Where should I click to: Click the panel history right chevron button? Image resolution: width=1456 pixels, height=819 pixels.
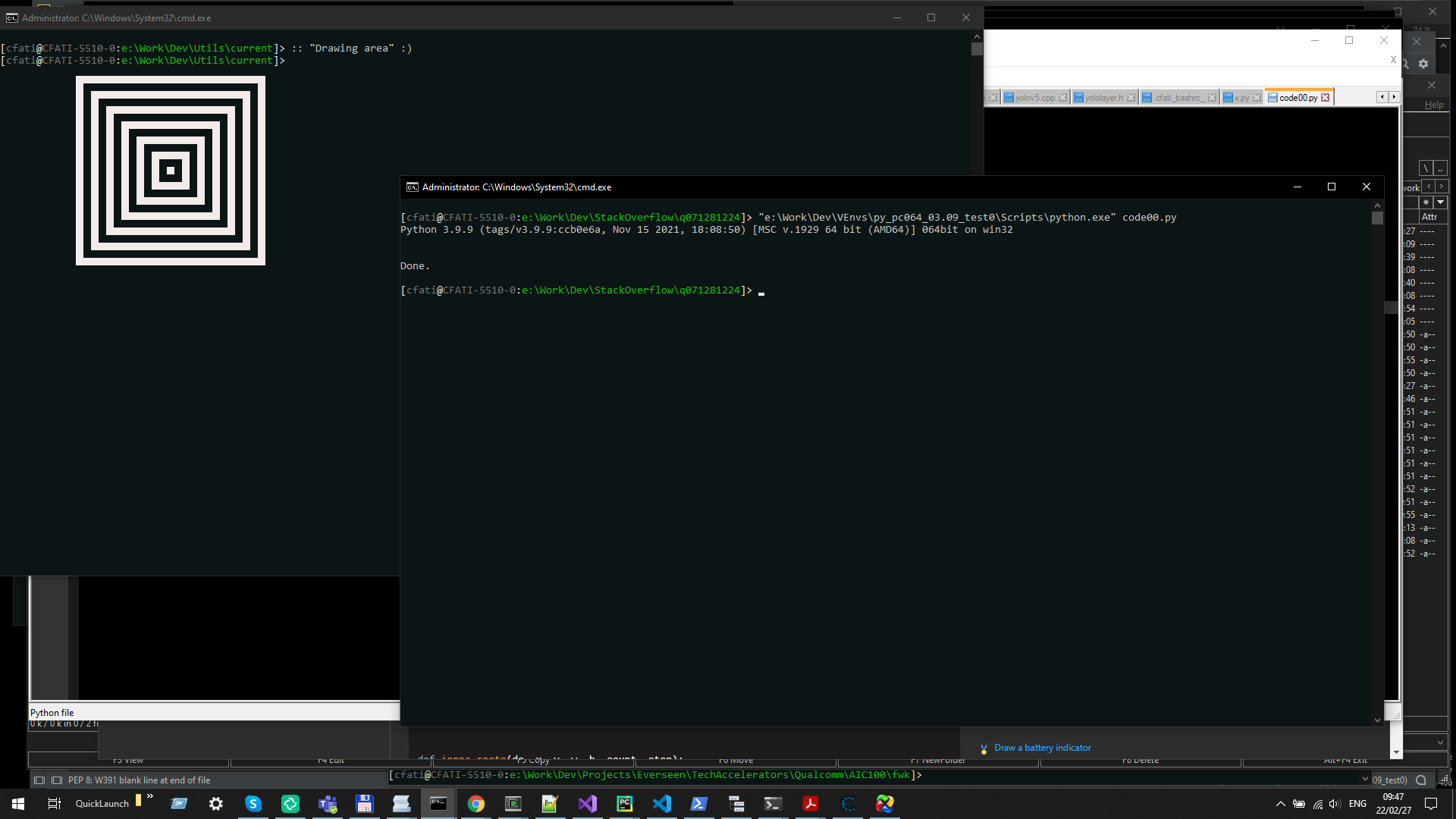pyautogui.click(x=1442, y=187)
